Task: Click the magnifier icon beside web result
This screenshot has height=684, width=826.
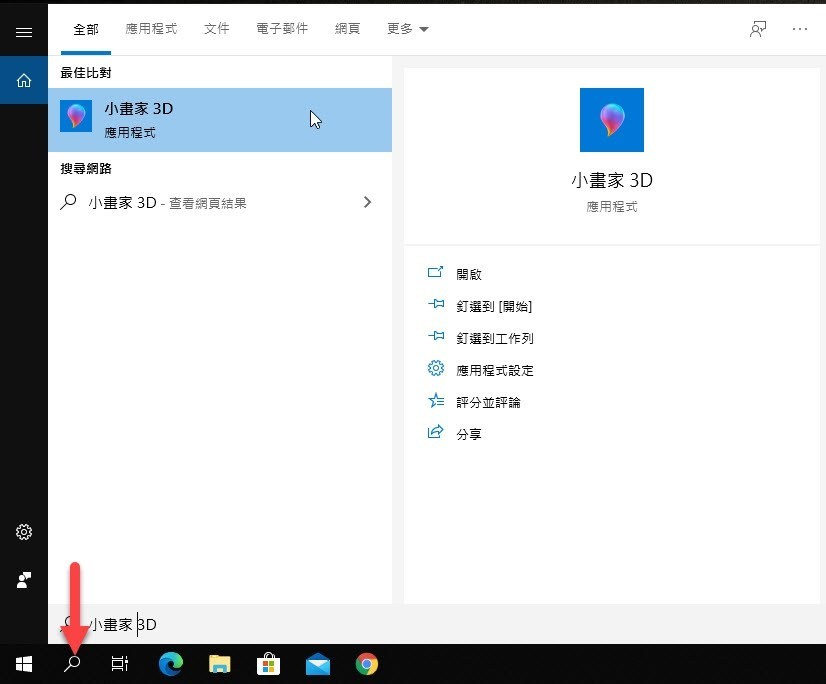Action: tap(68, 202)
